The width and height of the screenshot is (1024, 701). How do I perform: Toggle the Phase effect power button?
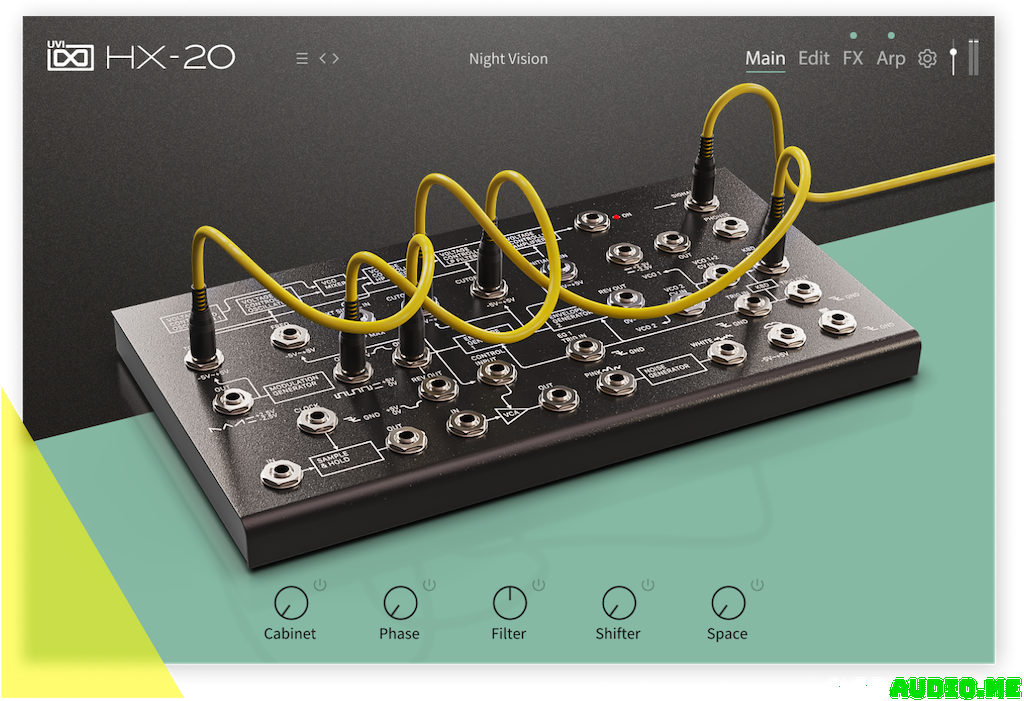429,585
